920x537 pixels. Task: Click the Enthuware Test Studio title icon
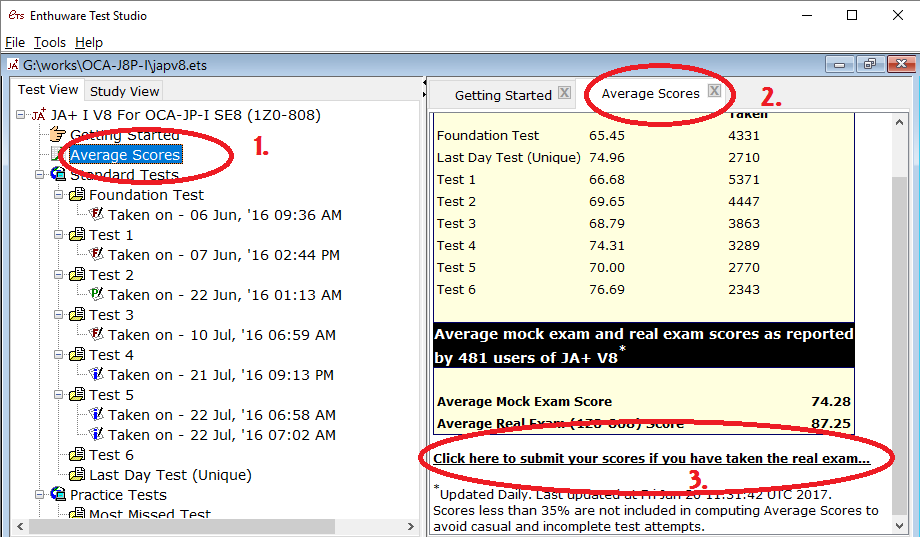click(16, 15)
